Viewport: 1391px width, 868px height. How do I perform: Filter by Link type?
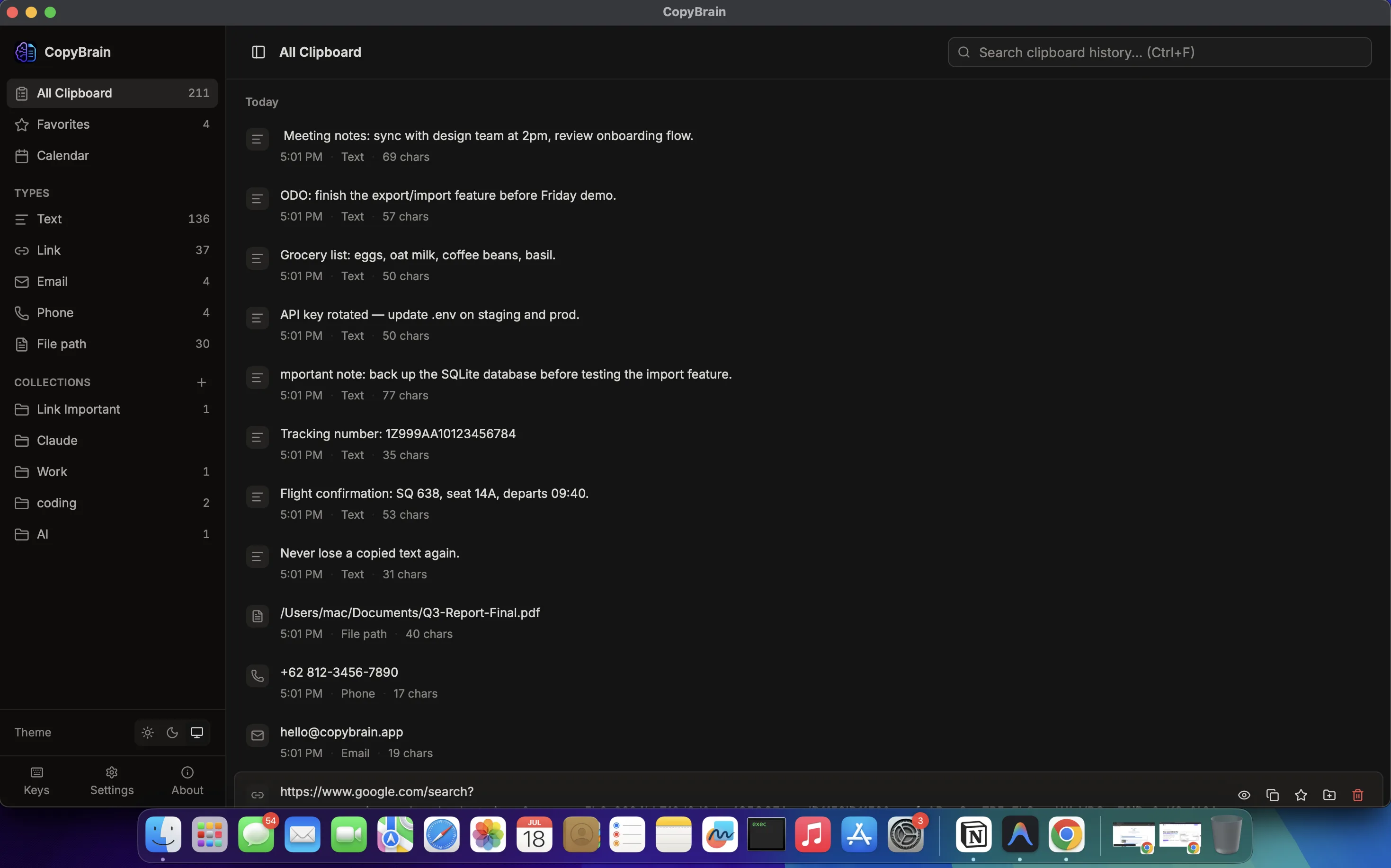click(x=112, y=250)
